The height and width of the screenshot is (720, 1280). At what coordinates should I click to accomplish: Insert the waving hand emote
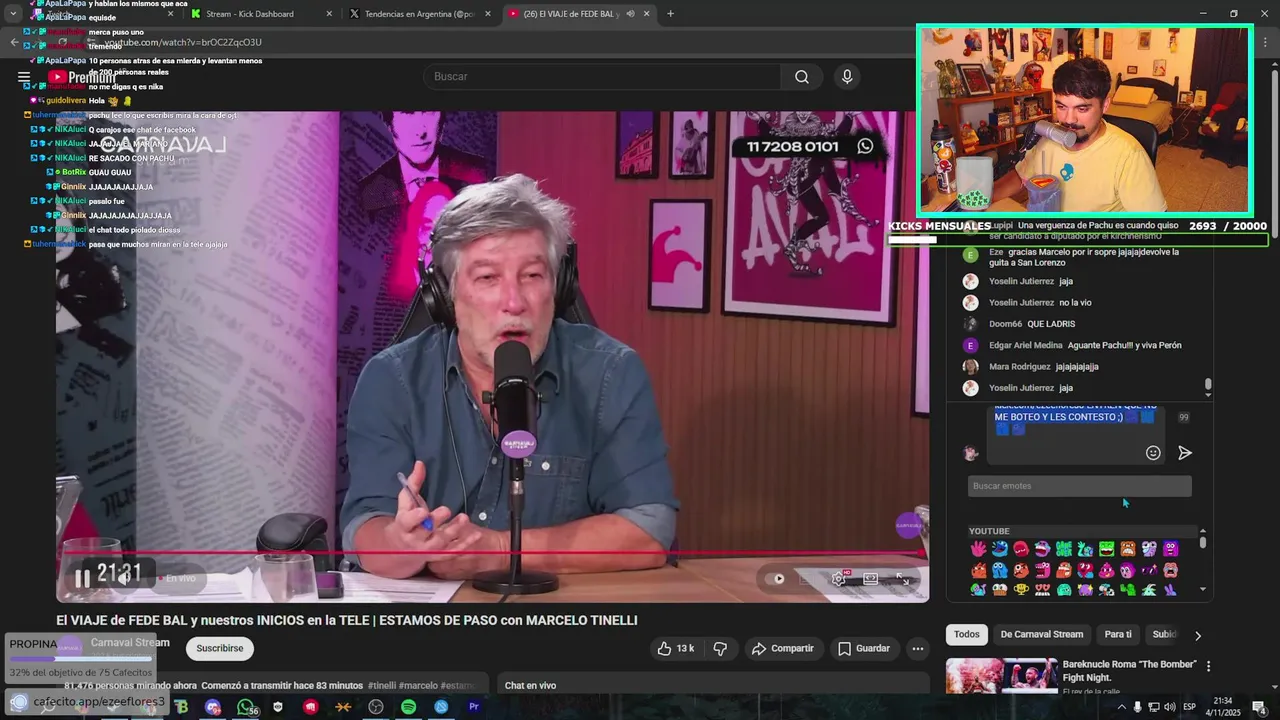point(978,548)
